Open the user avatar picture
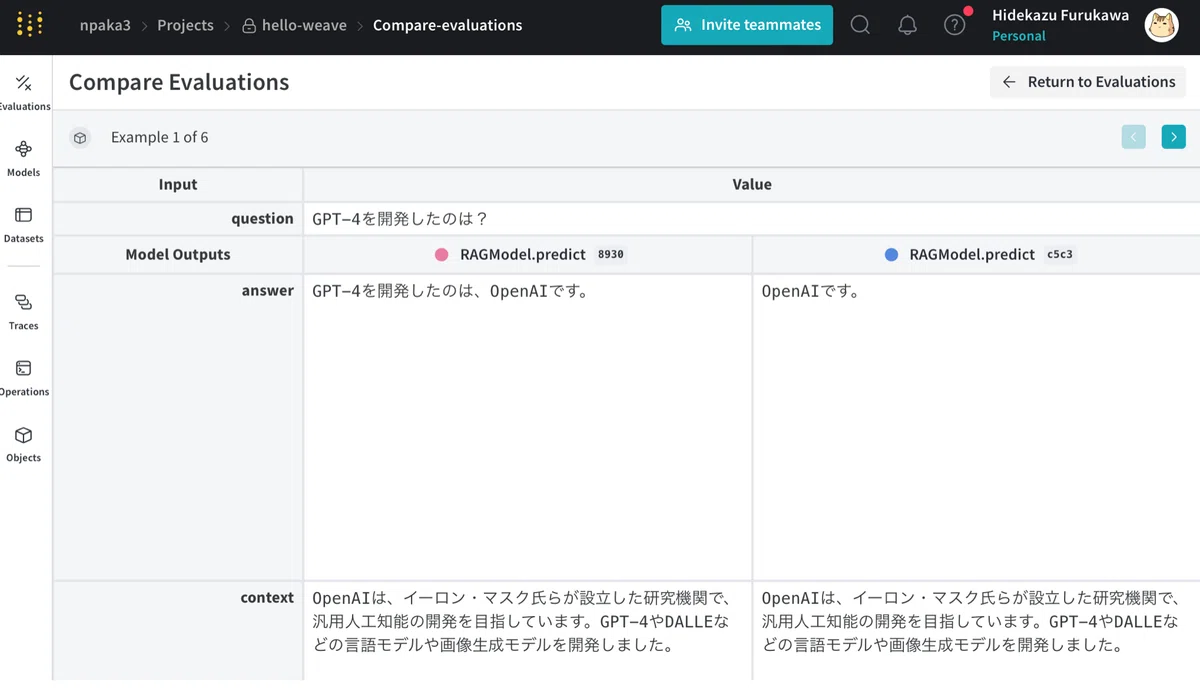 click(x=1161, y=25)
